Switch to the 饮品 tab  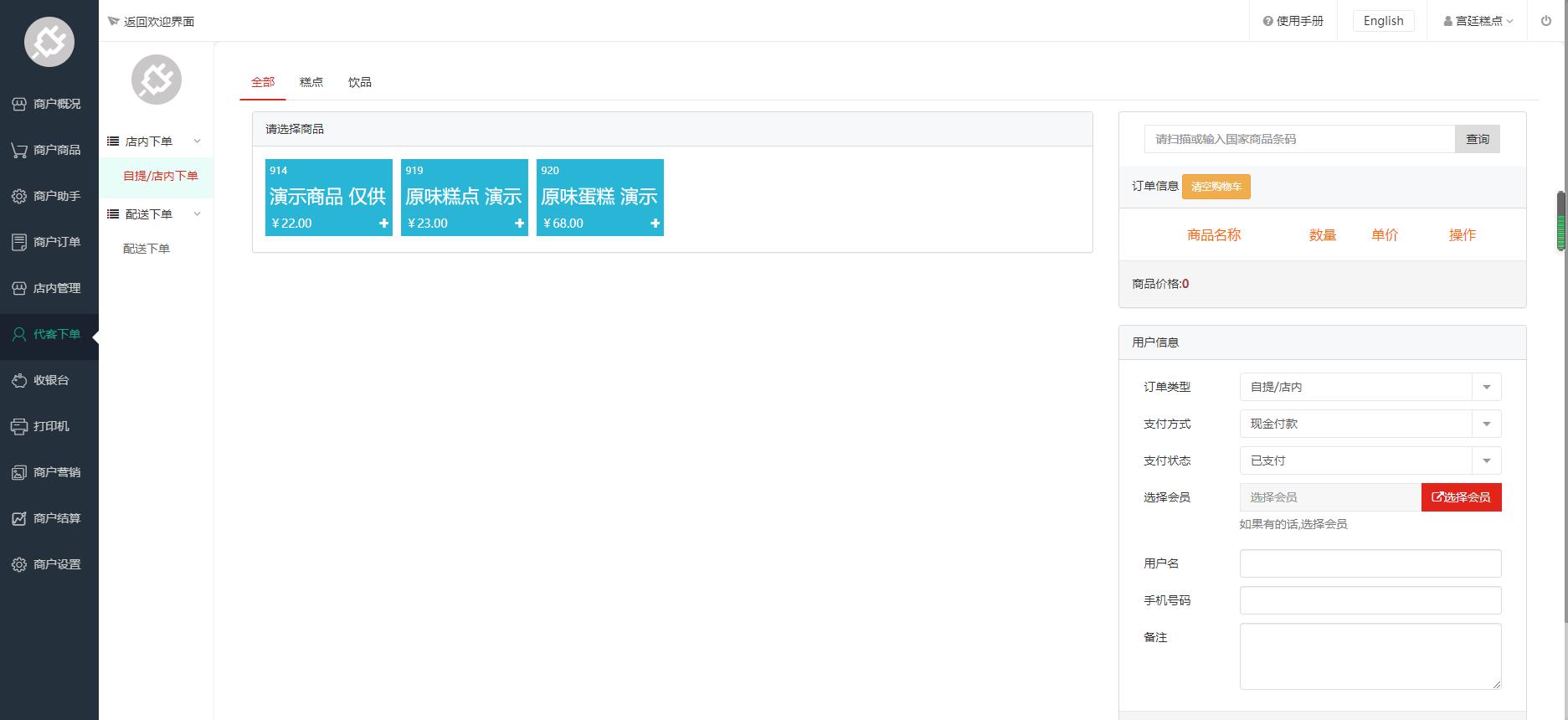pos(359,82)
